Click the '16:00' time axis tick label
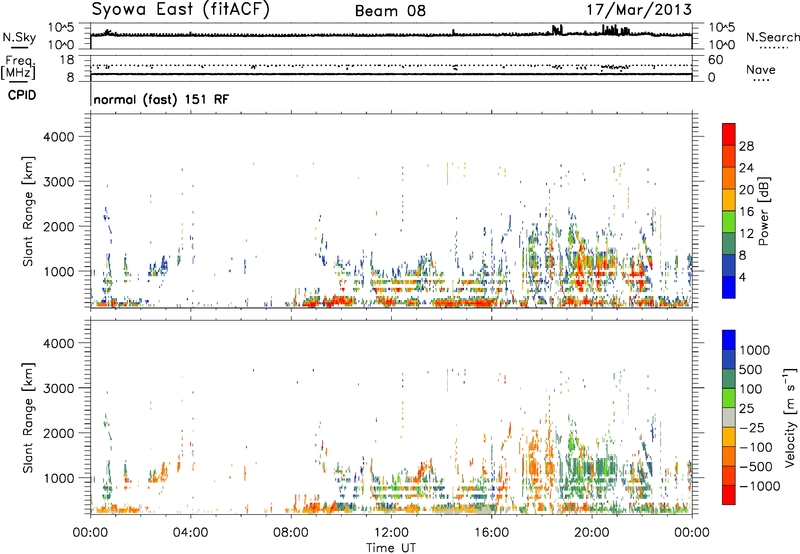 [491, 533]
